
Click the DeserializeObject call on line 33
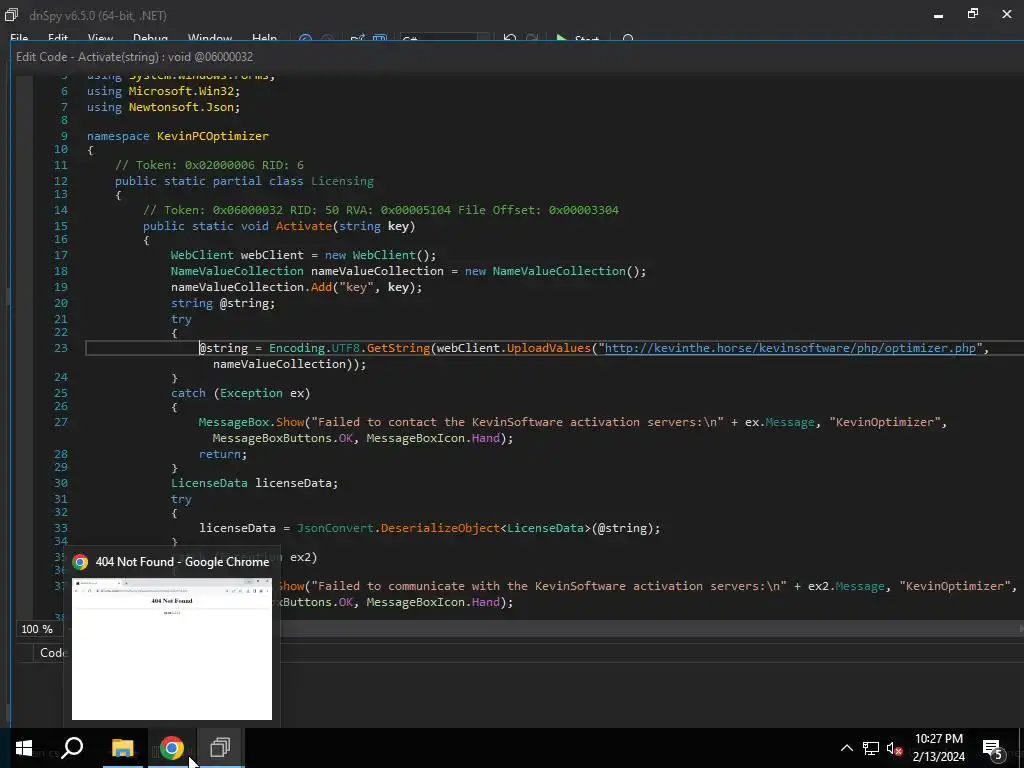coord(440,528)
